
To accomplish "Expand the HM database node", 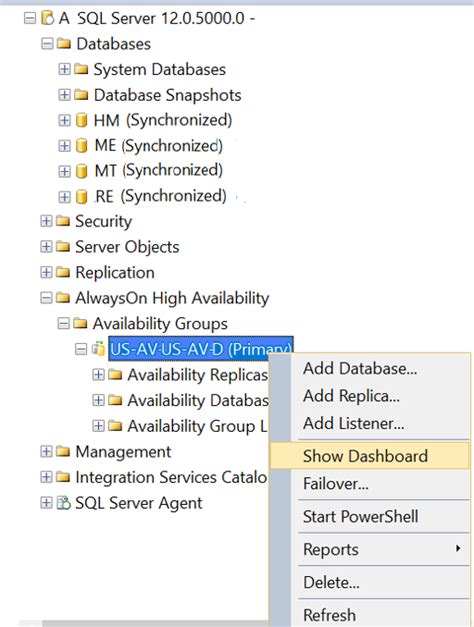I will [64, 120].
